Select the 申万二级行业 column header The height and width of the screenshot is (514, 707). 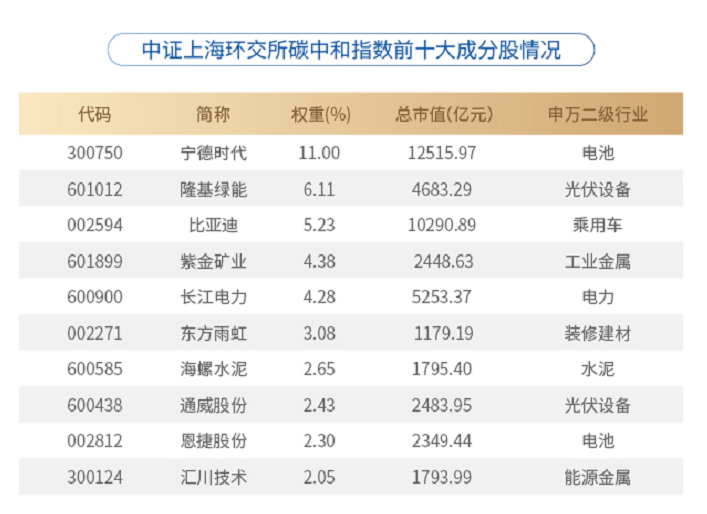[598, 115]
